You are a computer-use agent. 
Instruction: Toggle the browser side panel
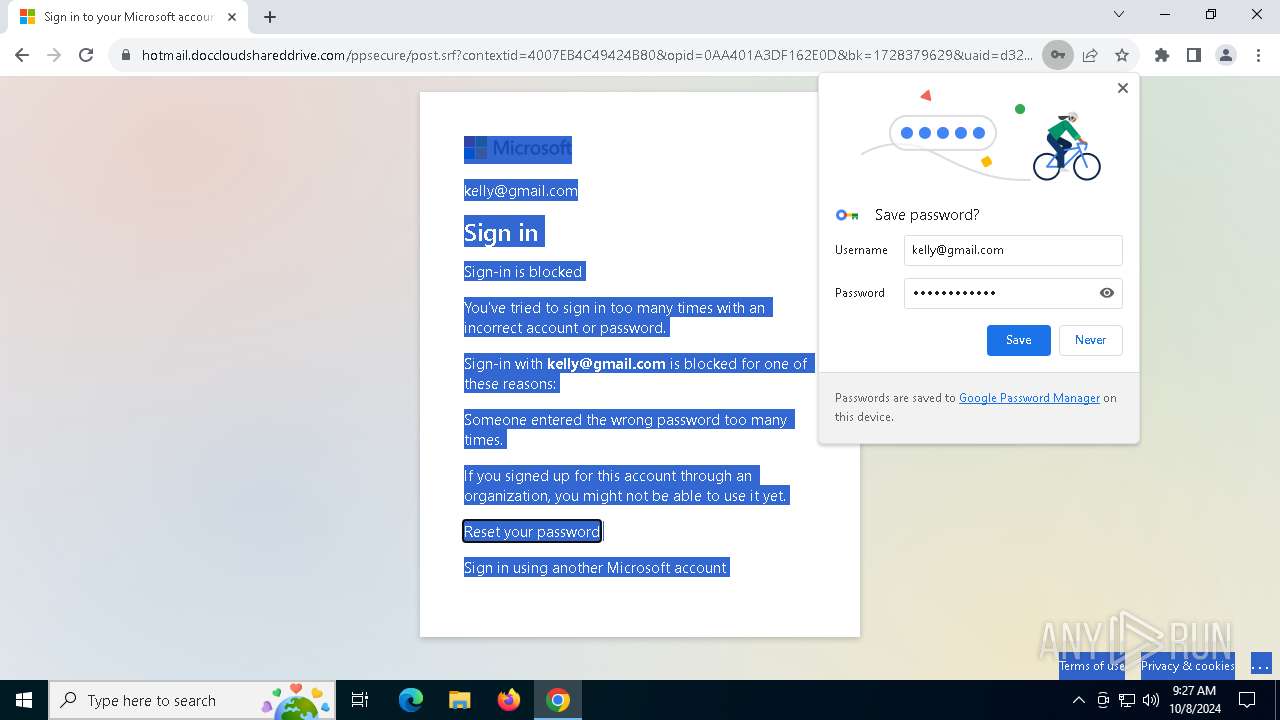point(1194,55)
